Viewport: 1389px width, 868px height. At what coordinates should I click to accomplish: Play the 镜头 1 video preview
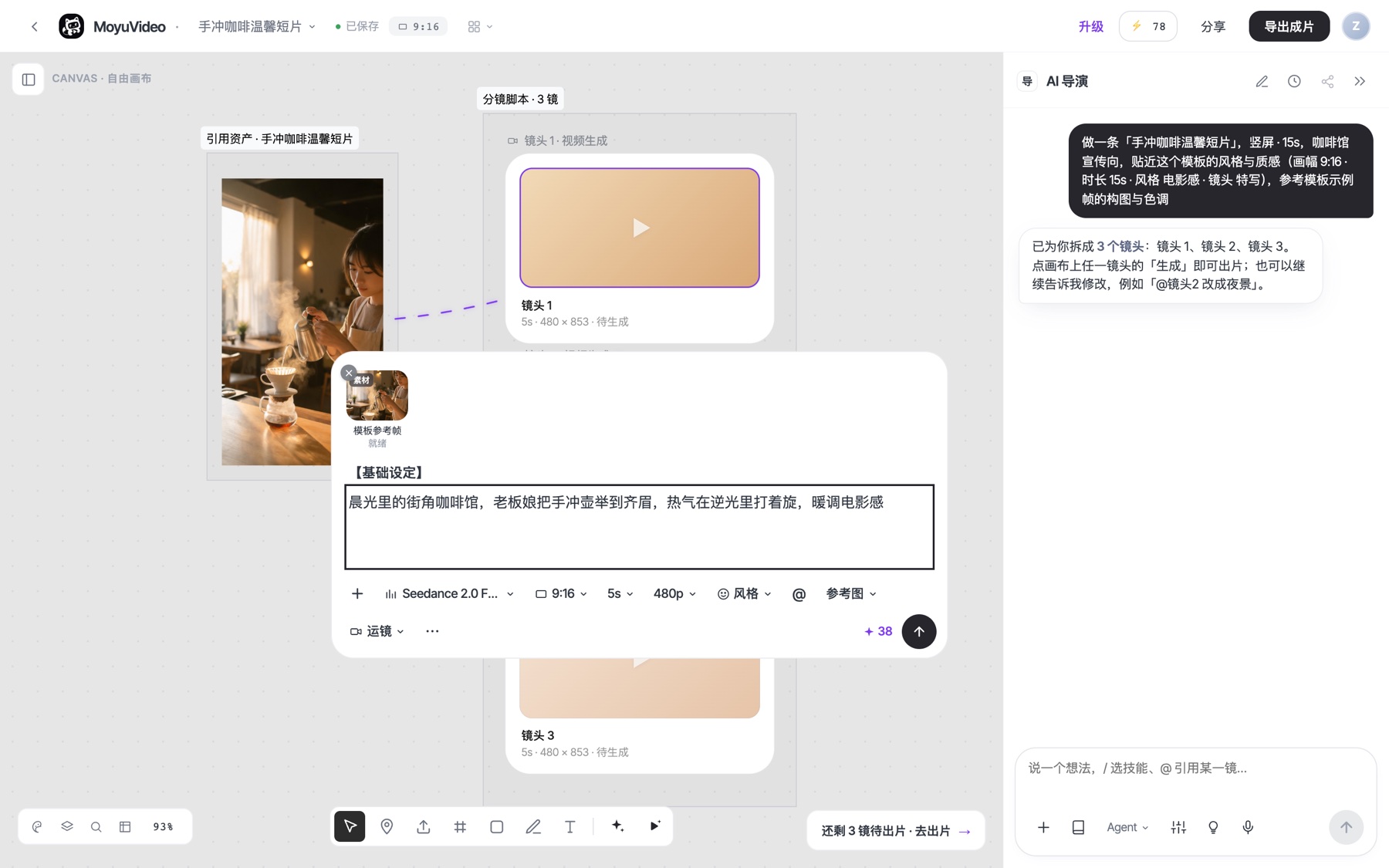click(x=640, y=228)
